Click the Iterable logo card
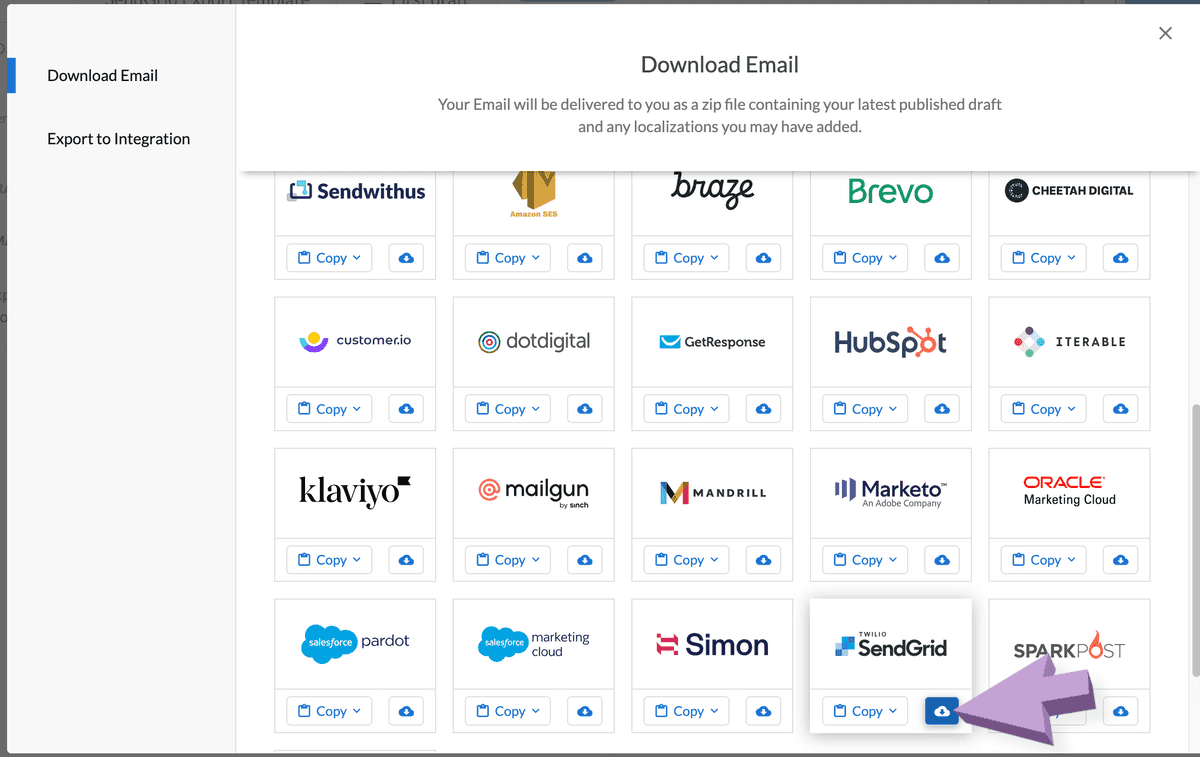The width and height of the screenshot is (1200, 757). pos(1069,341)
